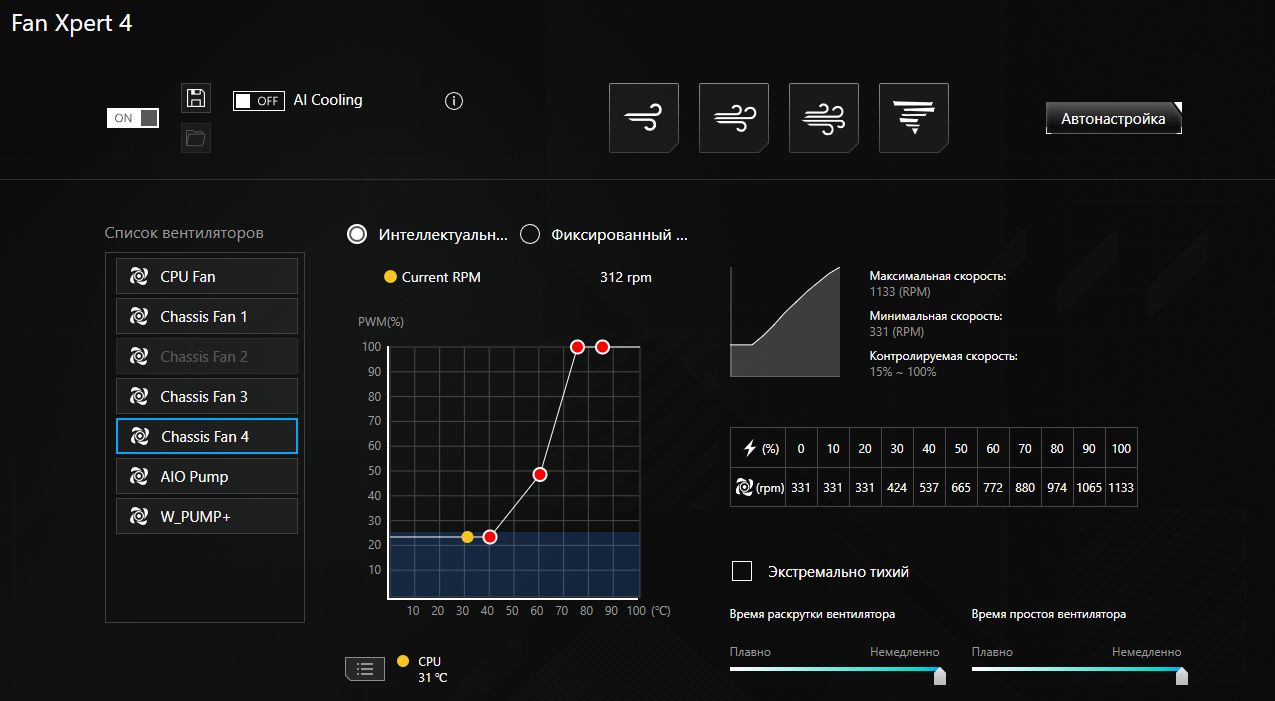Click the load profile folder icon
The image size is (1275, 701).
pyautogui.click(x=196, y=138)
